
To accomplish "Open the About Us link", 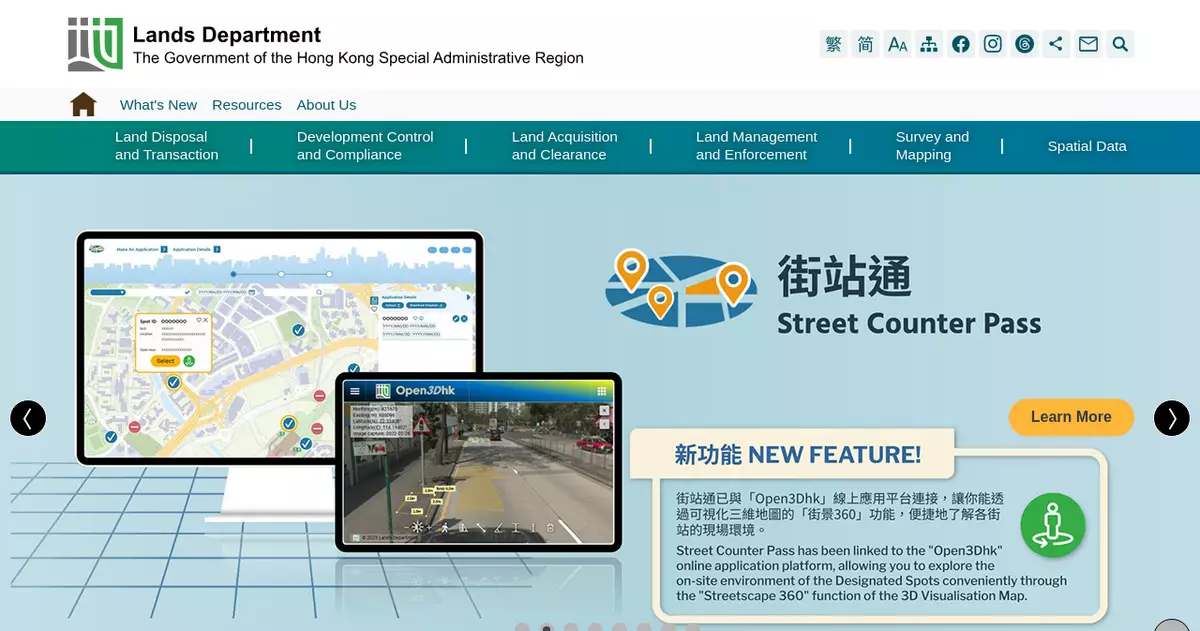I will point(326,105).
